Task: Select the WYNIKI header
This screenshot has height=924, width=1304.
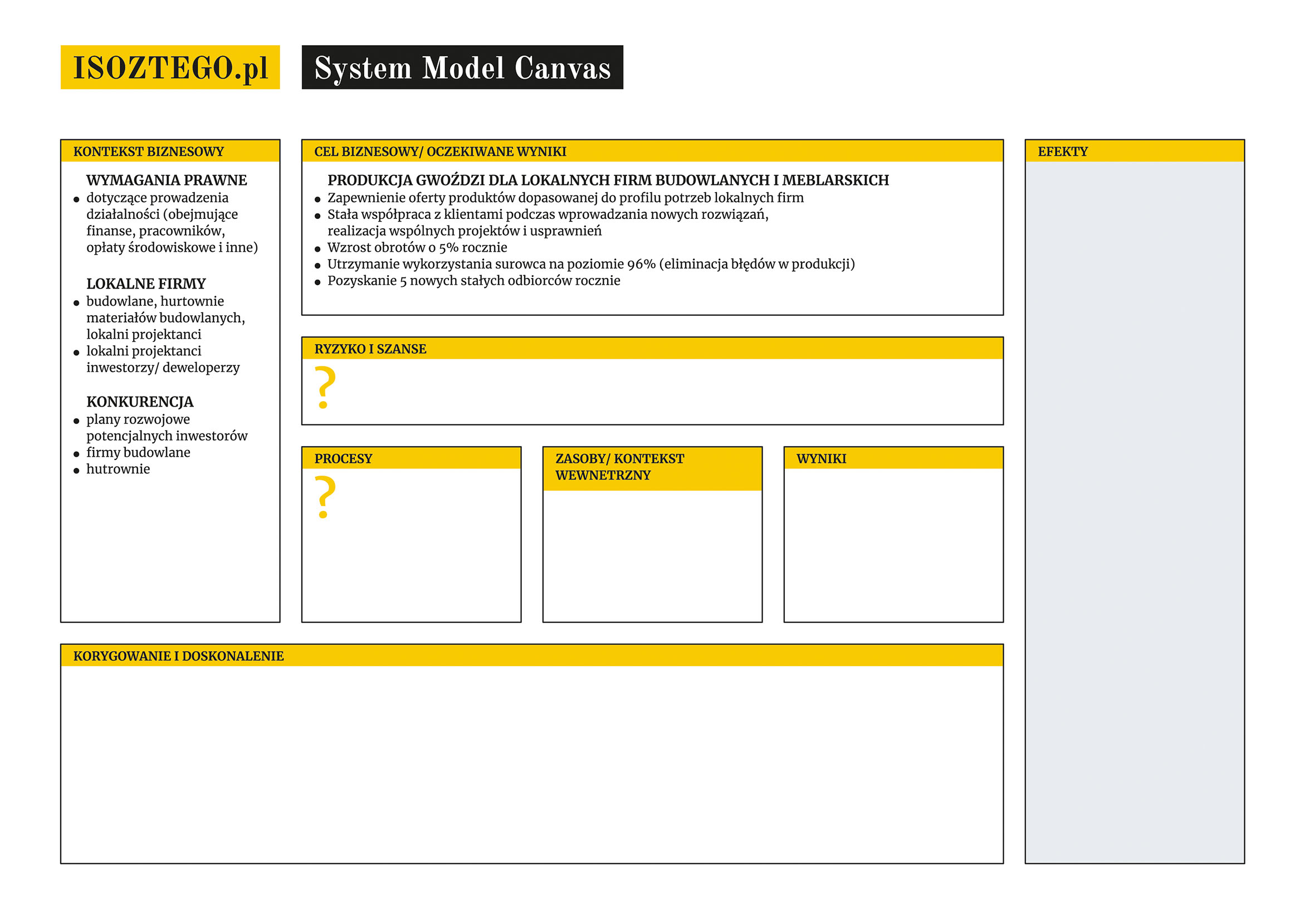Action: point(893,458)
